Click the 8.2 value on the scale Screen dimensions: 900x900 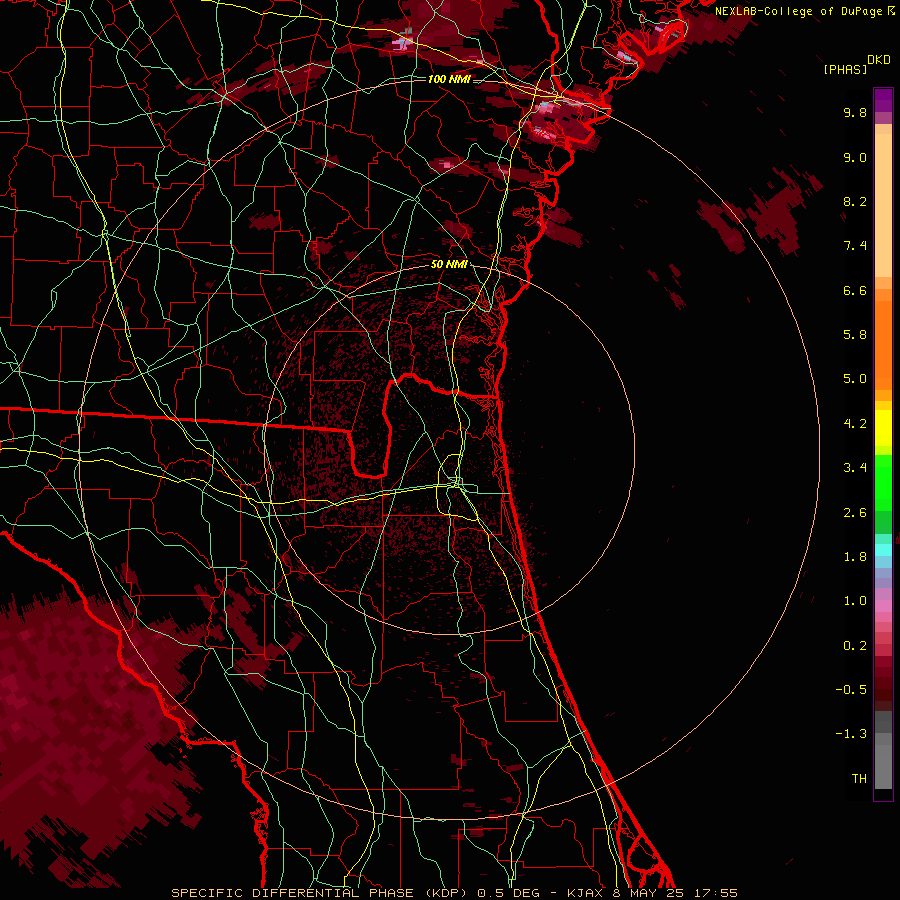click(855, 201)
